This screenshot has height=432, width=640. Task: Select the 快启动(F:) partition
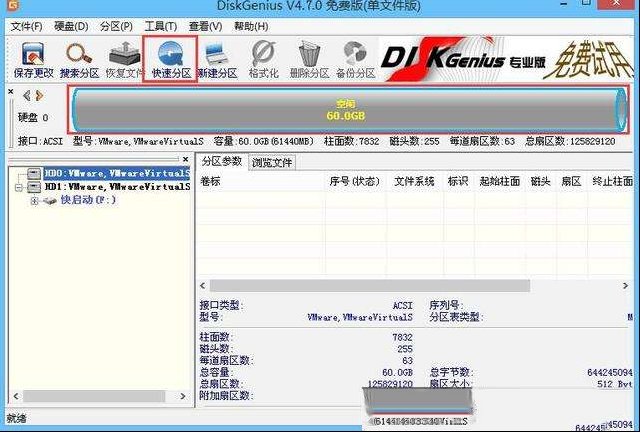click(x=88, y=200)
